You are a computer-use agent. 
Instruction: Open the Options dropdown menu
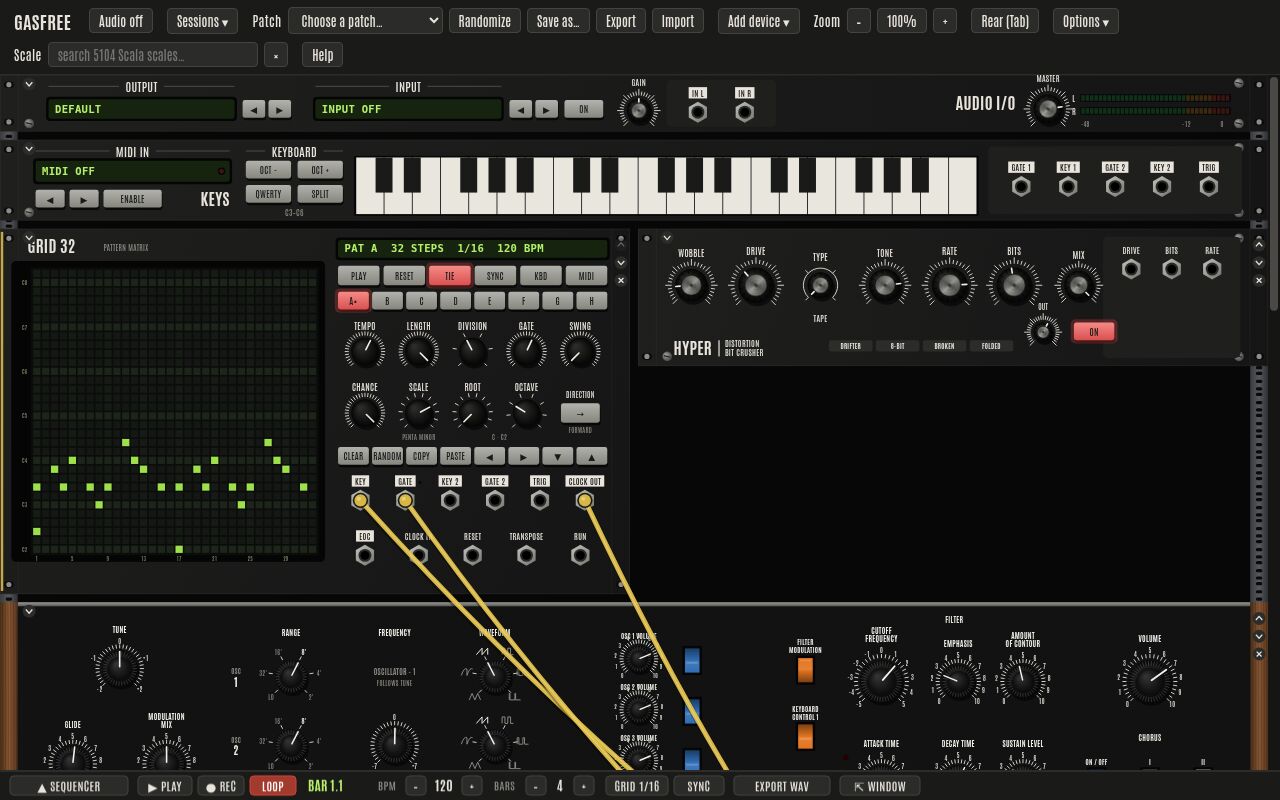pos(1085,21)
